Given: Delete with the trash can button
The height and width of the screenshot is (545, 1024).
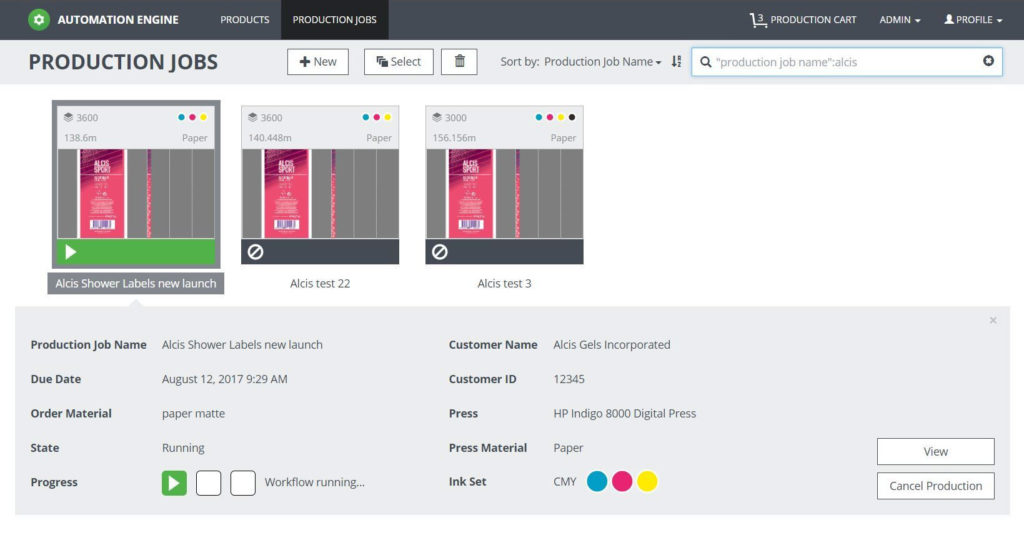Looking at the screenshot, I should tap(459, 61).
